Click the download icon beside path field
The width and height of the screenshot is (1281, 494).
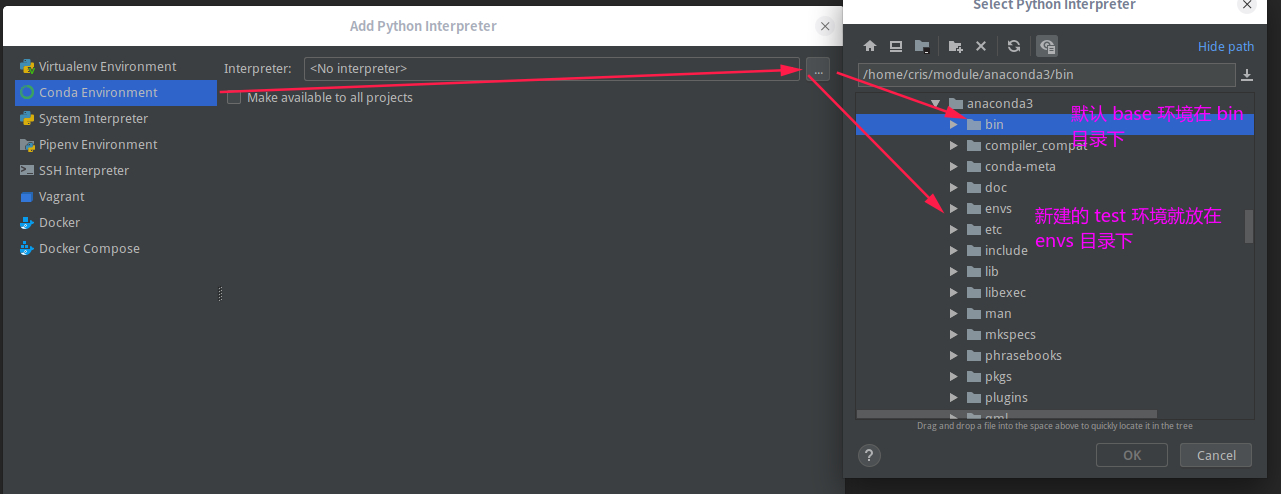pyautogui.click(x=1247, y=75)
